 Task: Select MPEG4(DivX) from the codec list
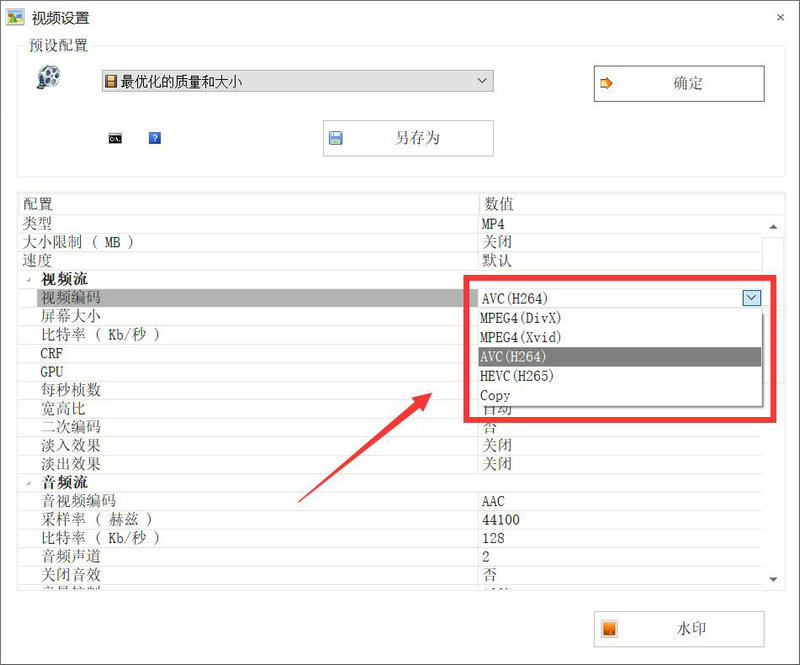point(620,318)
